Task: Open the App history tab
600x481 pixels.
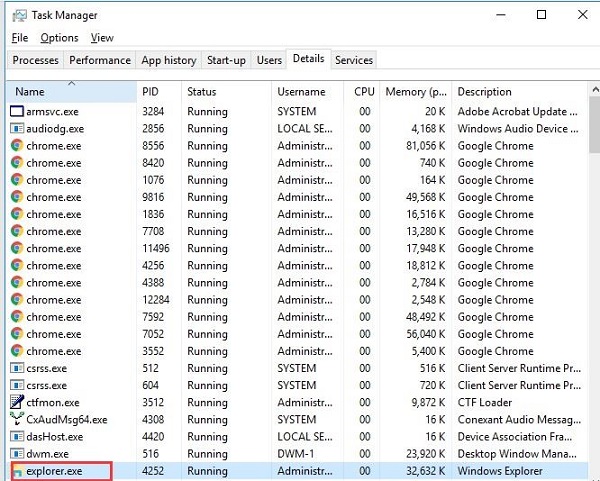Action: click(169, 60)
